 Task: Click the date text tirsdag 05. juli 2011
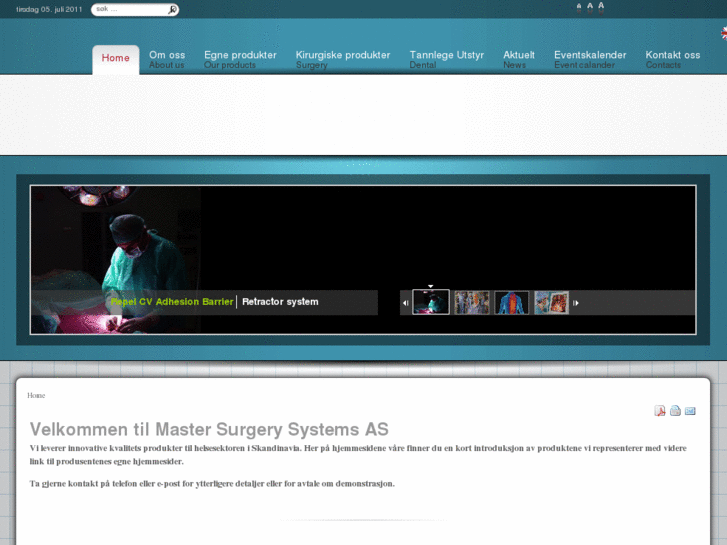49,9
